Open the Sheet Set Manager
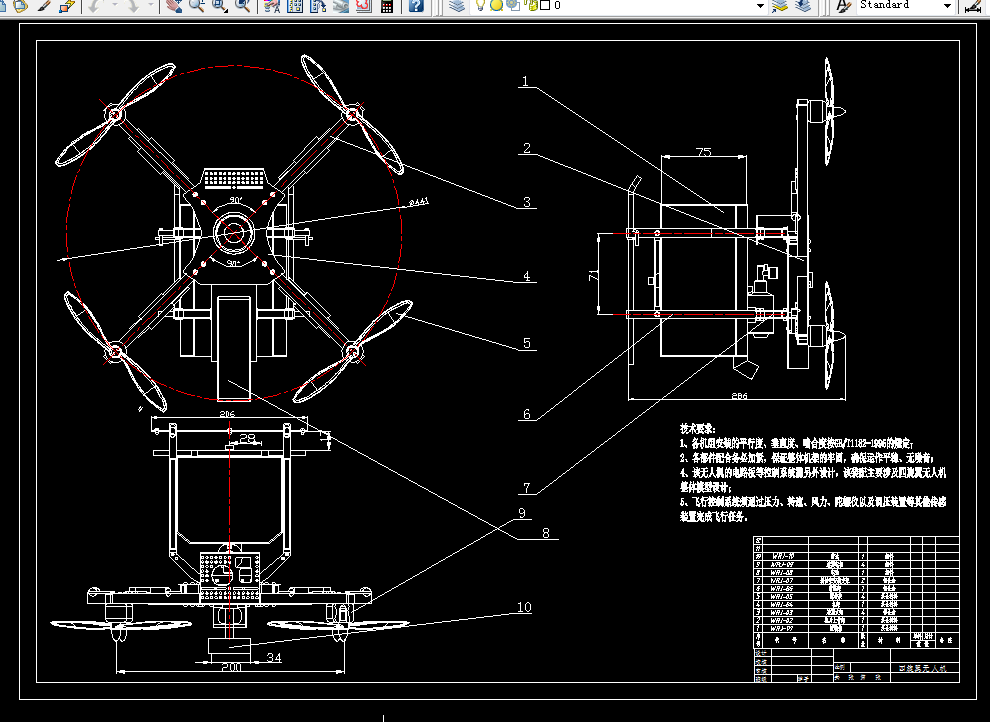Screen dimensions: 990x722 (341, 6)
